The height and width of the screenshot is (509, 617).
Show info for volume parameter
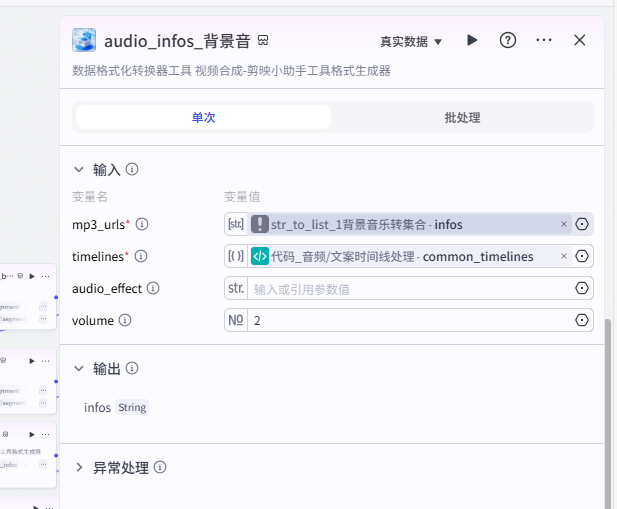(x=125, y=320)
